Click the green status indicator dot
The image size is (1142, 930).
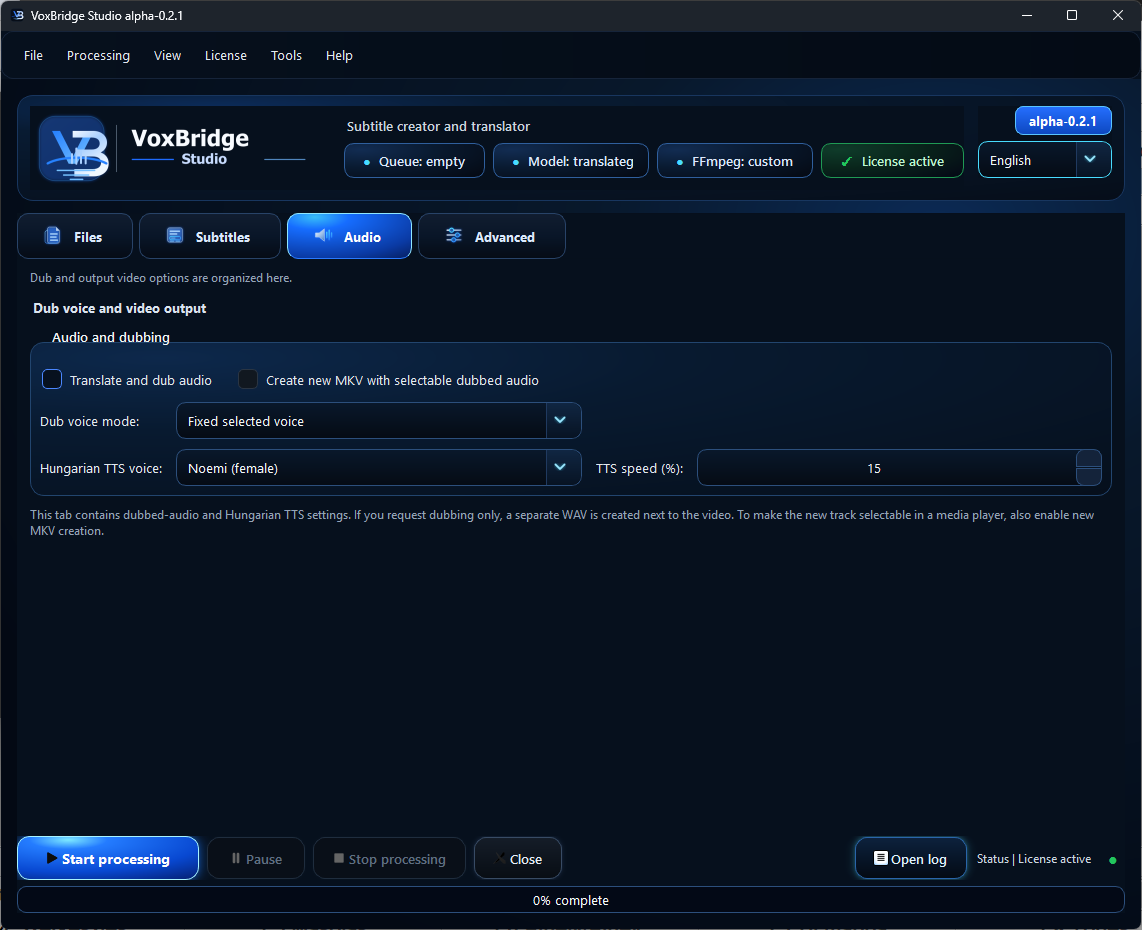1112,860
